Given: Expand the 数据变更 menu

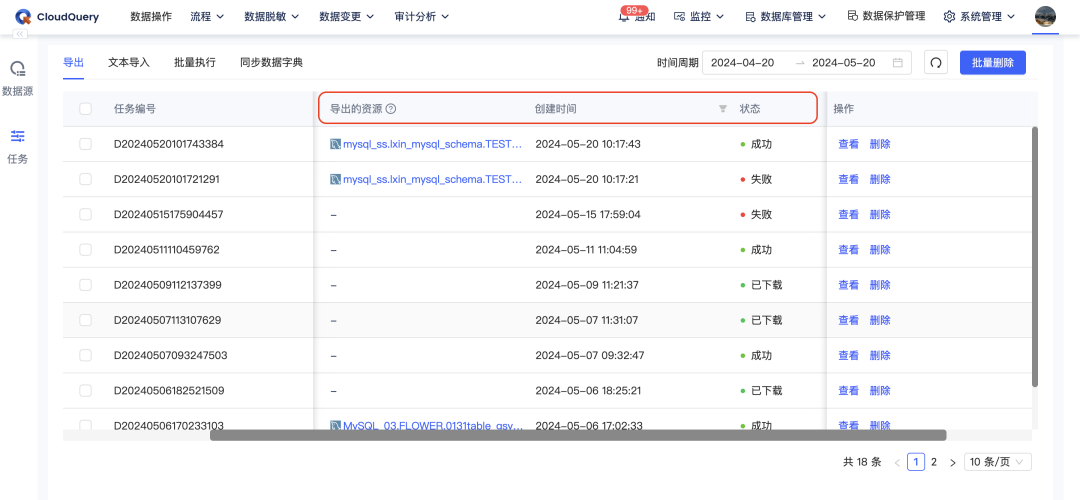Looking at the screenshot, I should coord(346,17).
